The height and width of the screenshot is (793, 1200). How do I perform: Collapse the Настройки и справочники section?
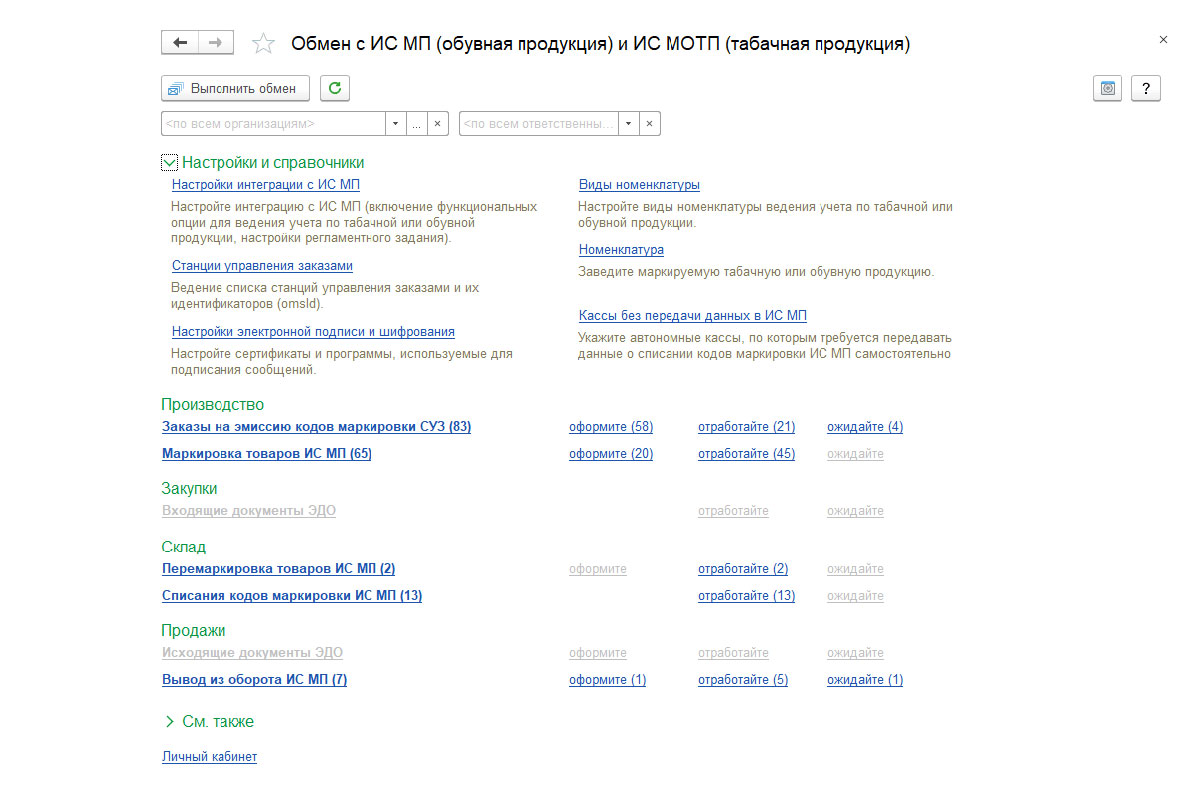(170, 162)
